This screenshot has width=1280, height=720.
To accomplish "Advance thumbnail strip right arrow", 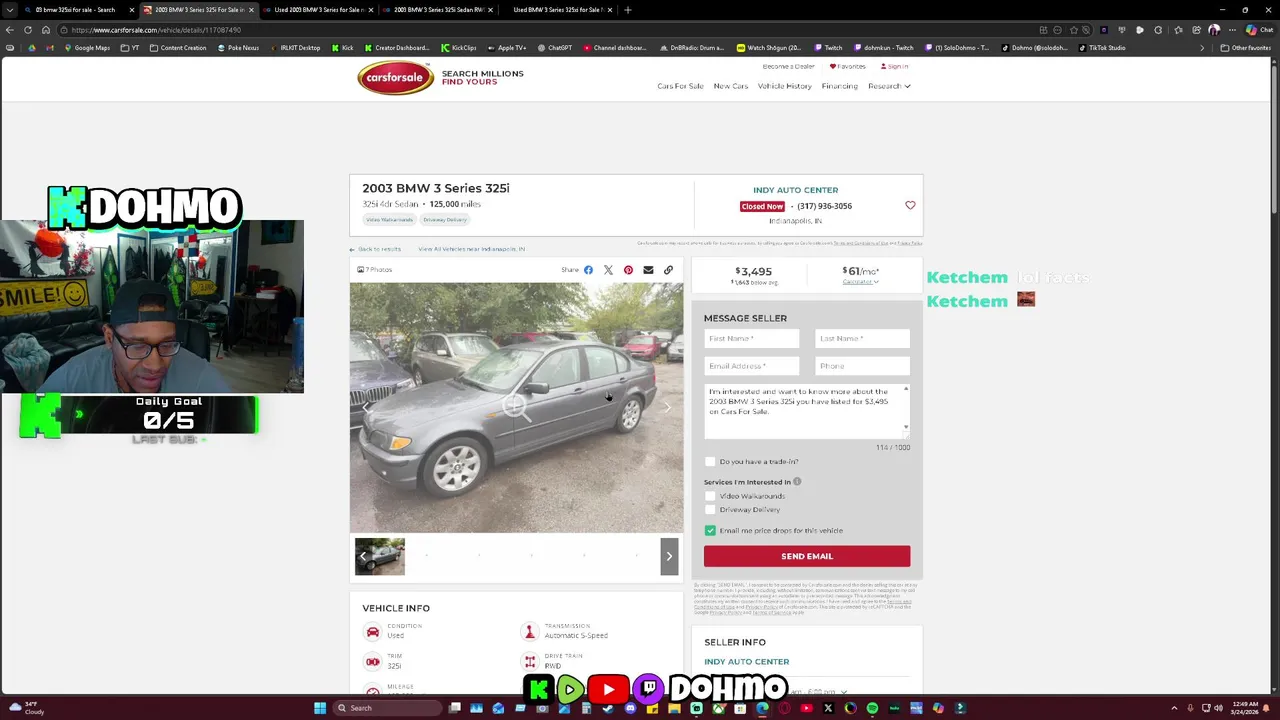I will [669, 556].
